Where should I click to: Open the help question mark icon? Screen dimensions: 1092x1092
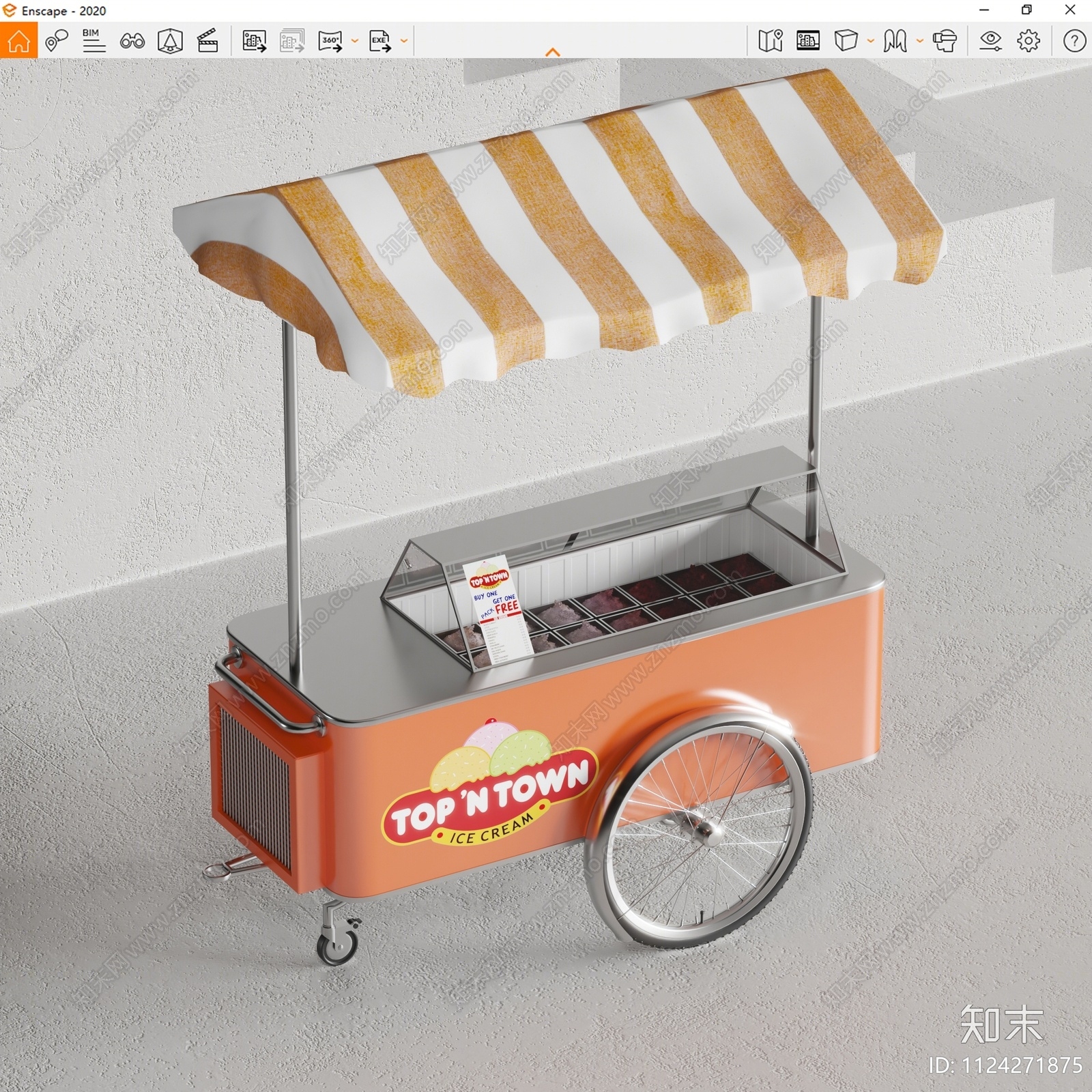click(1074, 40)
